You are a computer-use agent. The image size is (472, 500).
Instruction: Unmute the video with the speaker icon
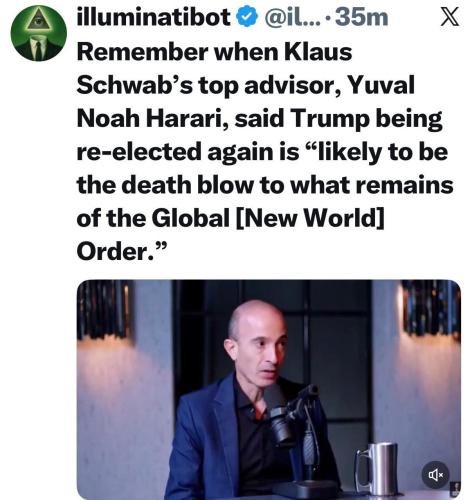(x=435, y=474)
